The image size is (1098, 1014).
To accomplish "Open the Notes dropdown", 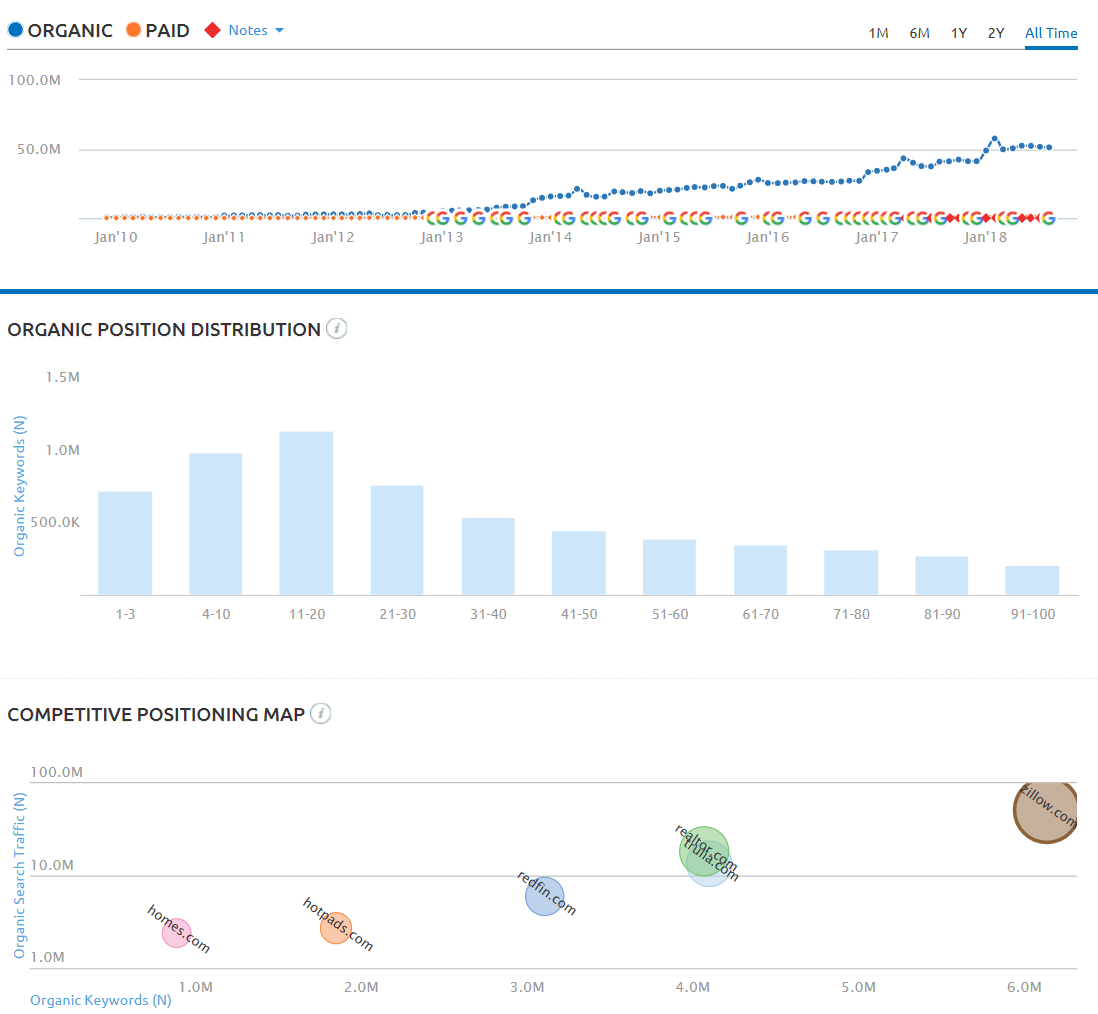I will pos(256,30).
